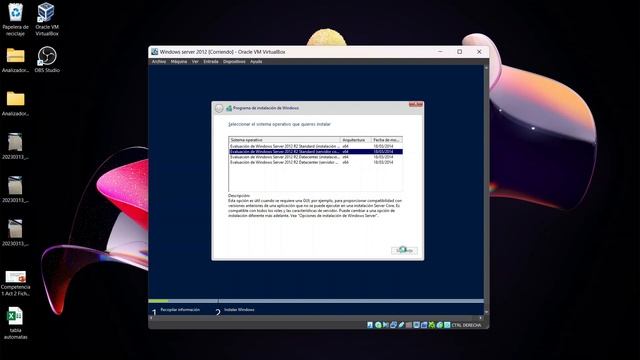The width and height of the screenshot is (640, 360).
Task: Click the 'CTRL DERECHA' host key label
Action: pyautogui.click(x=466, y=325)
